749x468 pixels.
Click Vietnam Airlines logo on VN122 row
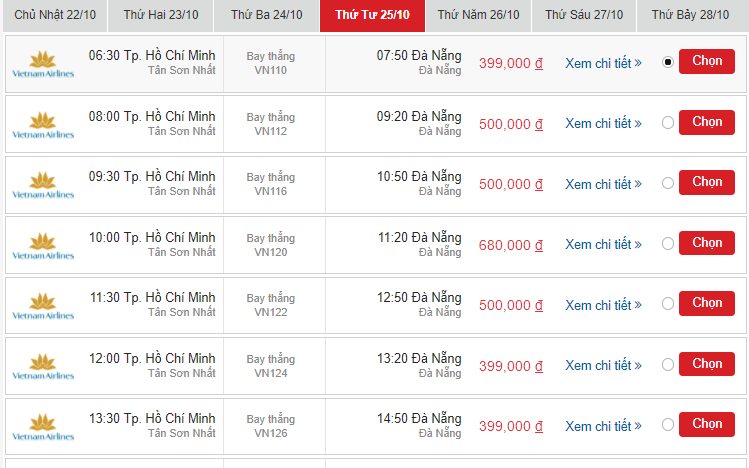point(43,306)
